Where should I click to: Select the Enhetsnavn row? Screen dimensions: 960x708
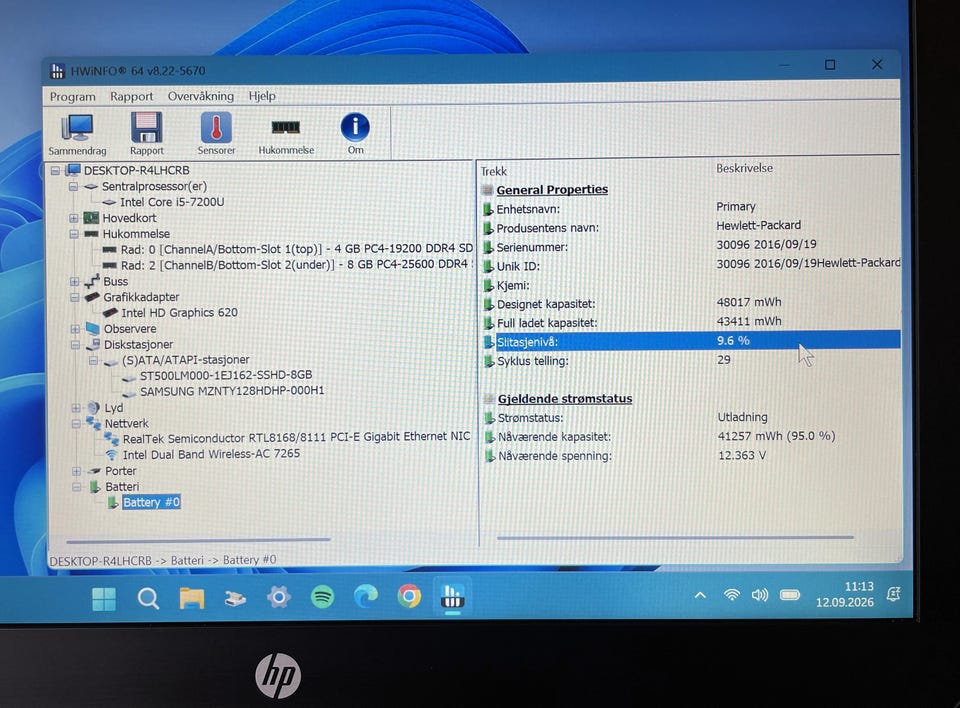point(691,208)
